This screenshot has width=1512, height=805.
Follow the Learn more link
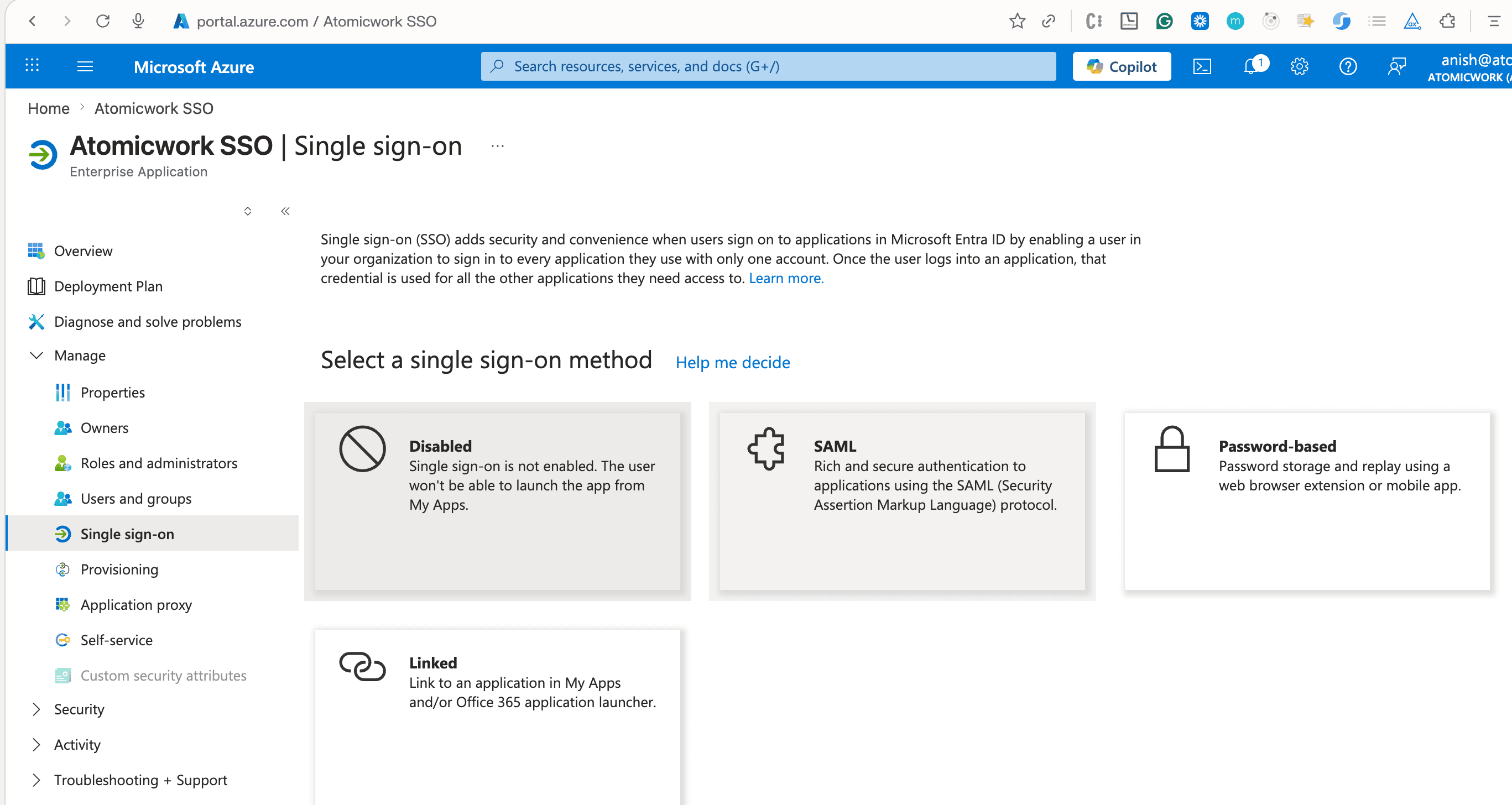coord(786,278)
